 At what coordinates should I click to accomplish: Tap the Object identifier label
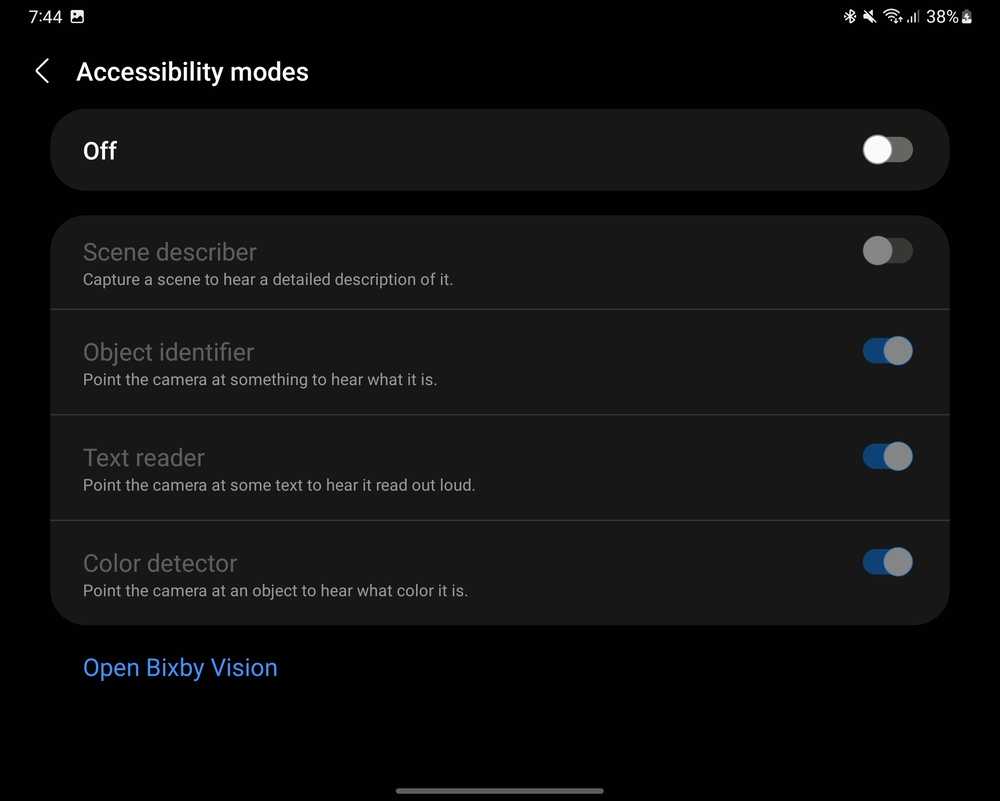pos(168,352)
